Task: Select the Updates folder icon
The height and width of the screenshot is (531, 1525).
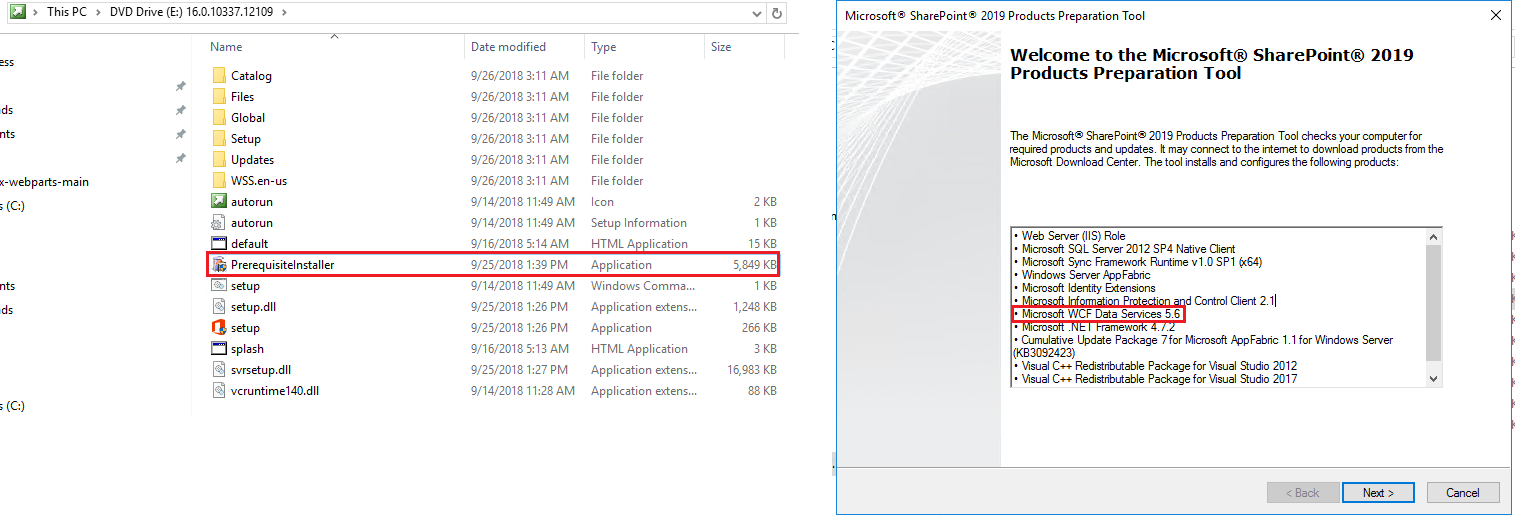Action: pyautogui.click(x=220, y=160)
